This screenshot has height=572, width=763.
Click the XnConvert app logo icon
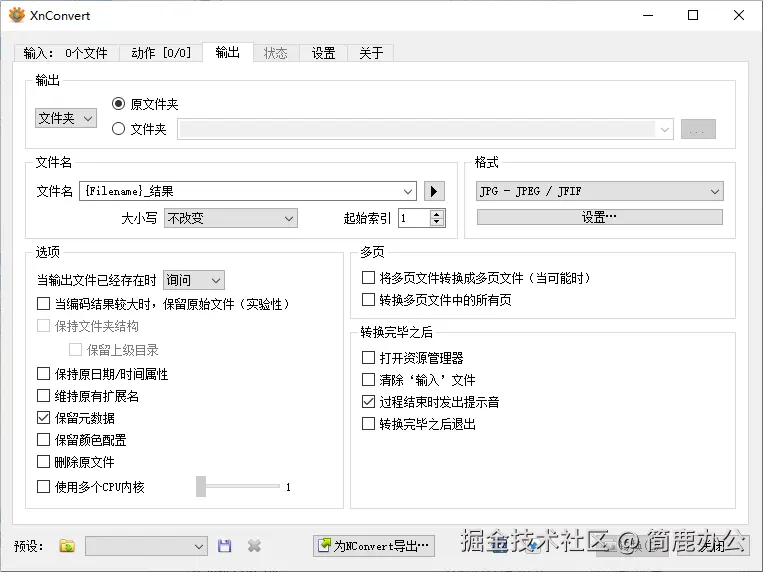tap(17, 15)
